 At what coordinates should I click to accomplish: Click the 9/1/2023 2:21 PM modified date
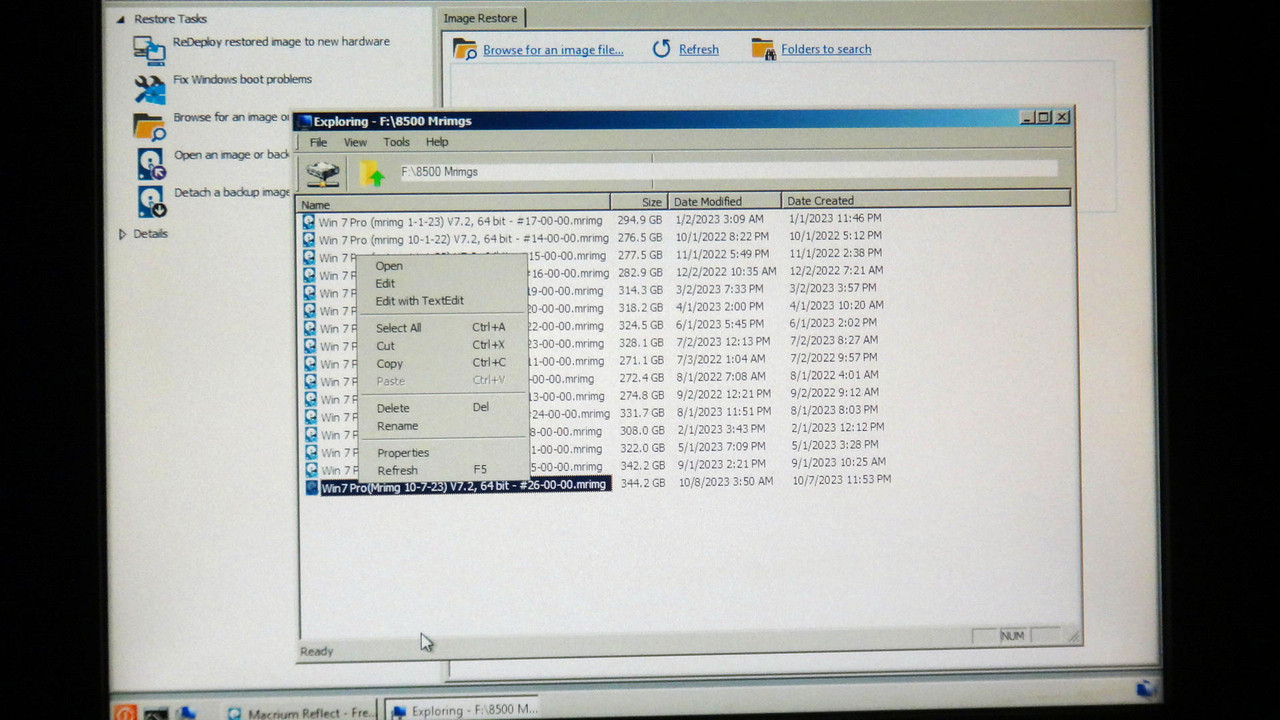725,465
